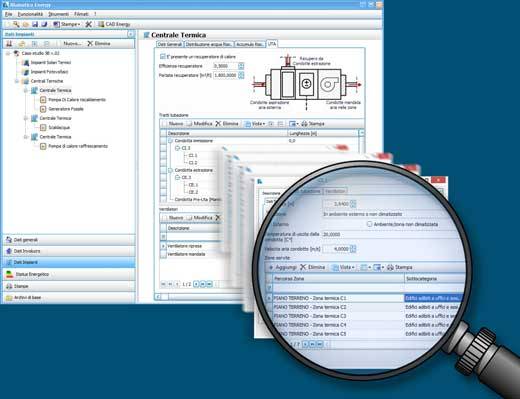The height and width of the screenshot is (399, 520).
Task: Open CAD Energy from the toolbar
Action: coord(114,24)
